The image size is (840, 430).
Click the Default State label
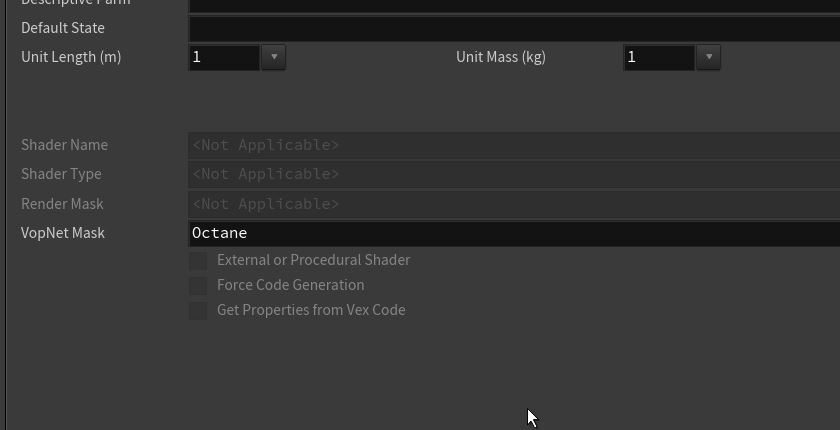click(x=63, y=28)
